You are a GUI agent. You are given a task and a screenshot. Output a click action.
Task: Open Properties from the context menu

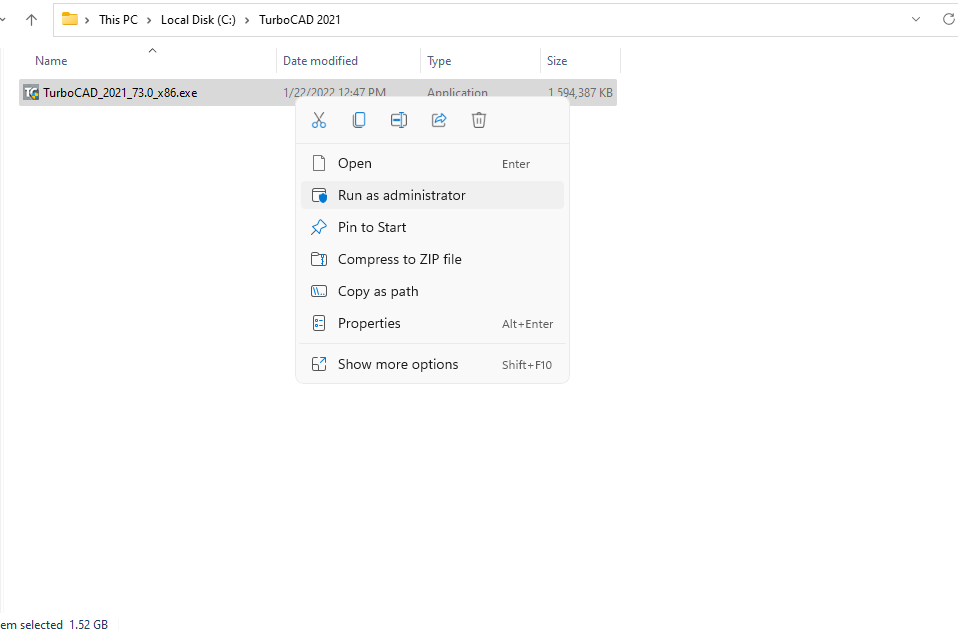pos(433,324)
